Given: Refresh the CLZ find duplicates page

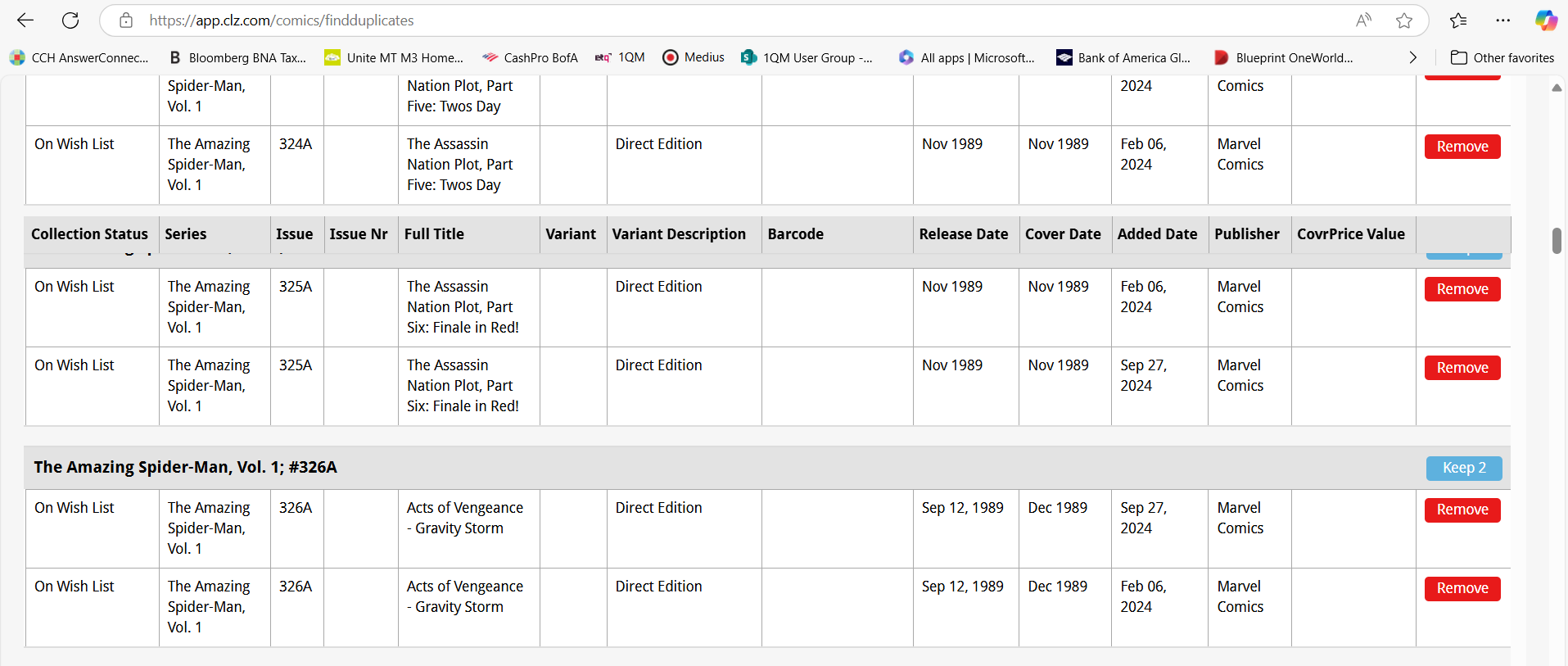Looking at the screenshot, I should 70,20.
